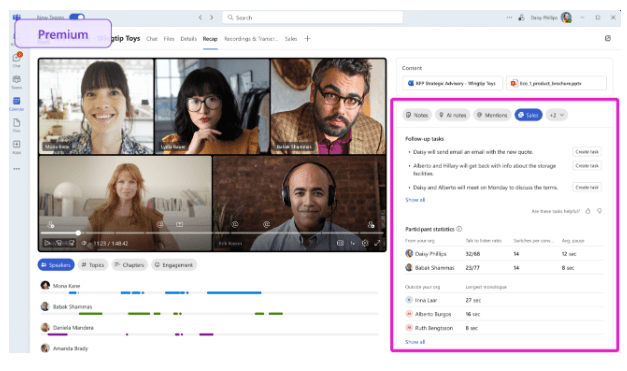
Task: Create task for Alberto and Hillary storage item
Action: tap(587, 166)
